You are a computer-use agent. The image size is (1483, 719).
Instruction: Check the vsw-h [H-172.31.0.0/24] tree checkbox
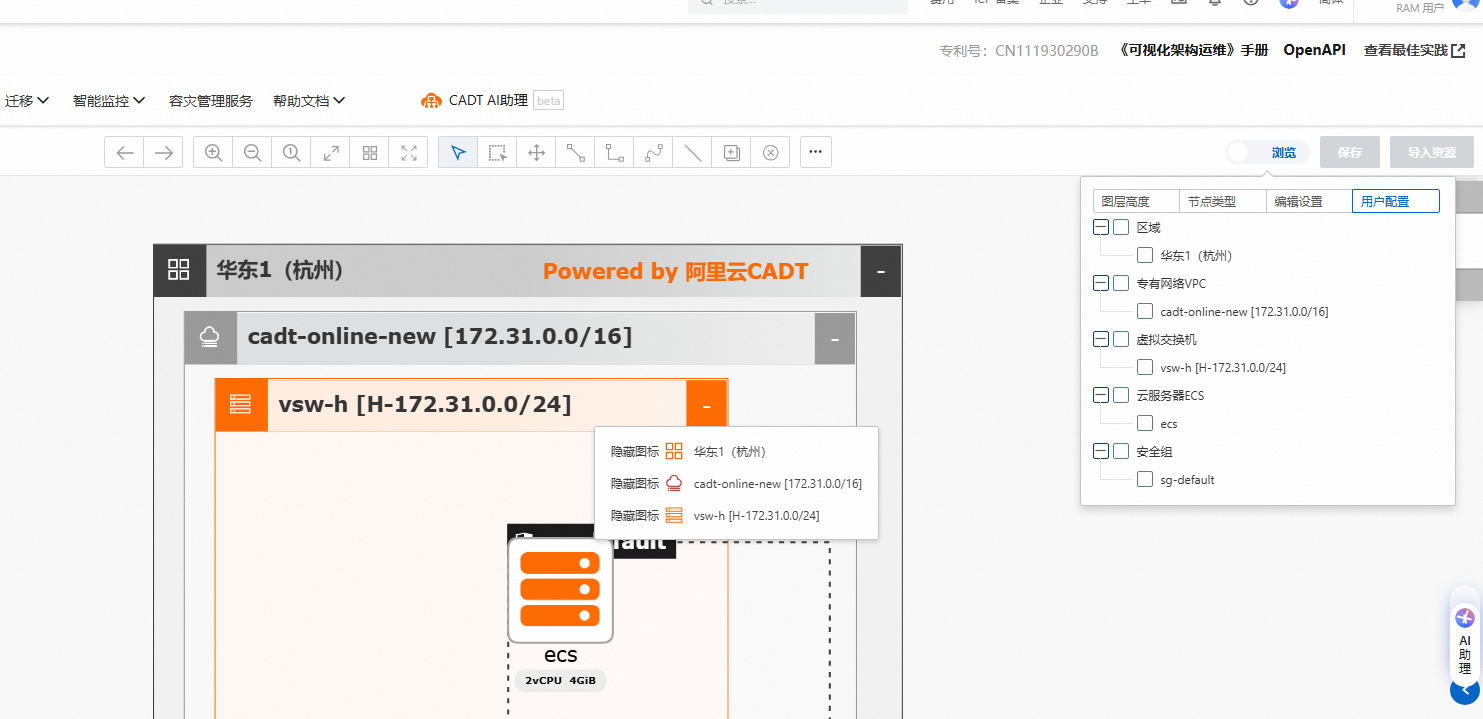point(1145,367)
